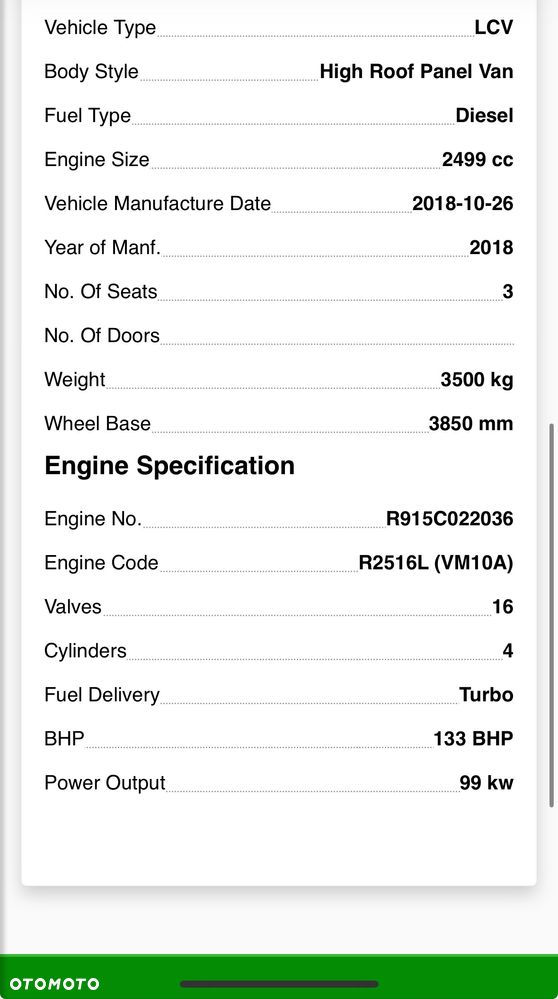Select the Engine Specification heading
Viewport: 558px width, 999px height.
pyautogui.click(x=169, y=466)
